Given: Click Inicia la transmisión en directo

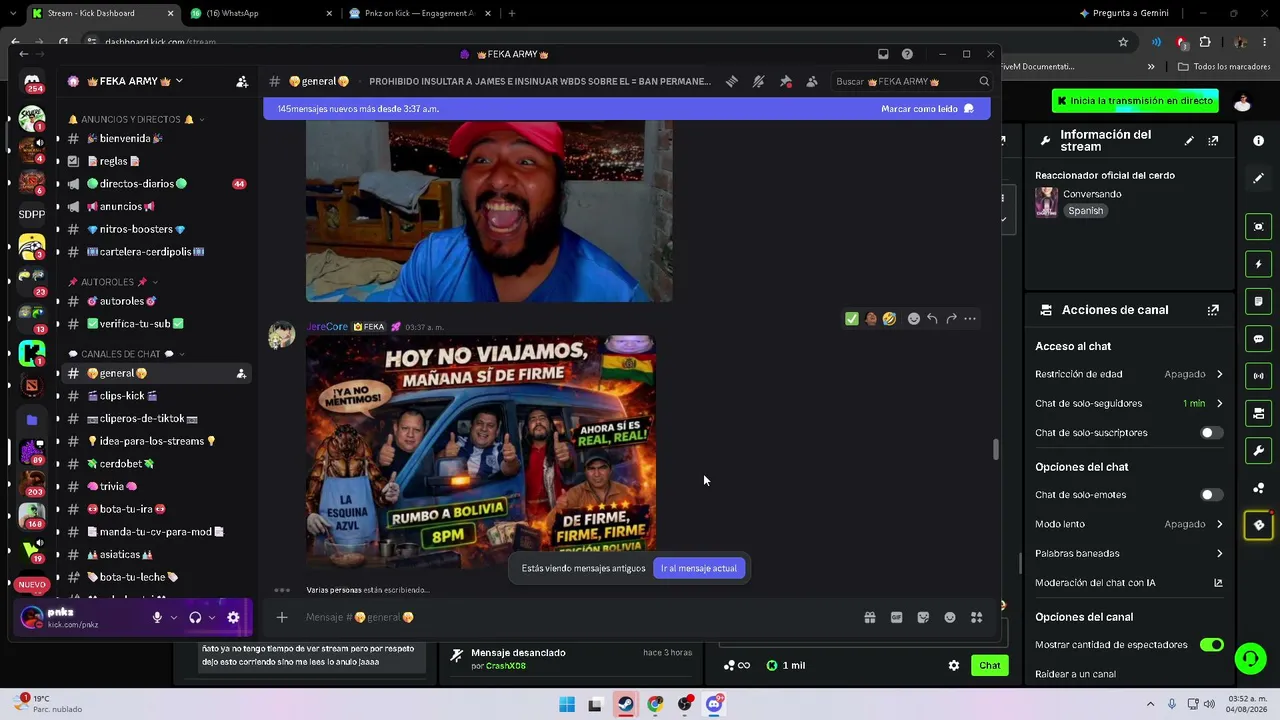Looking at the screenshot, I should pos(1135,101).
